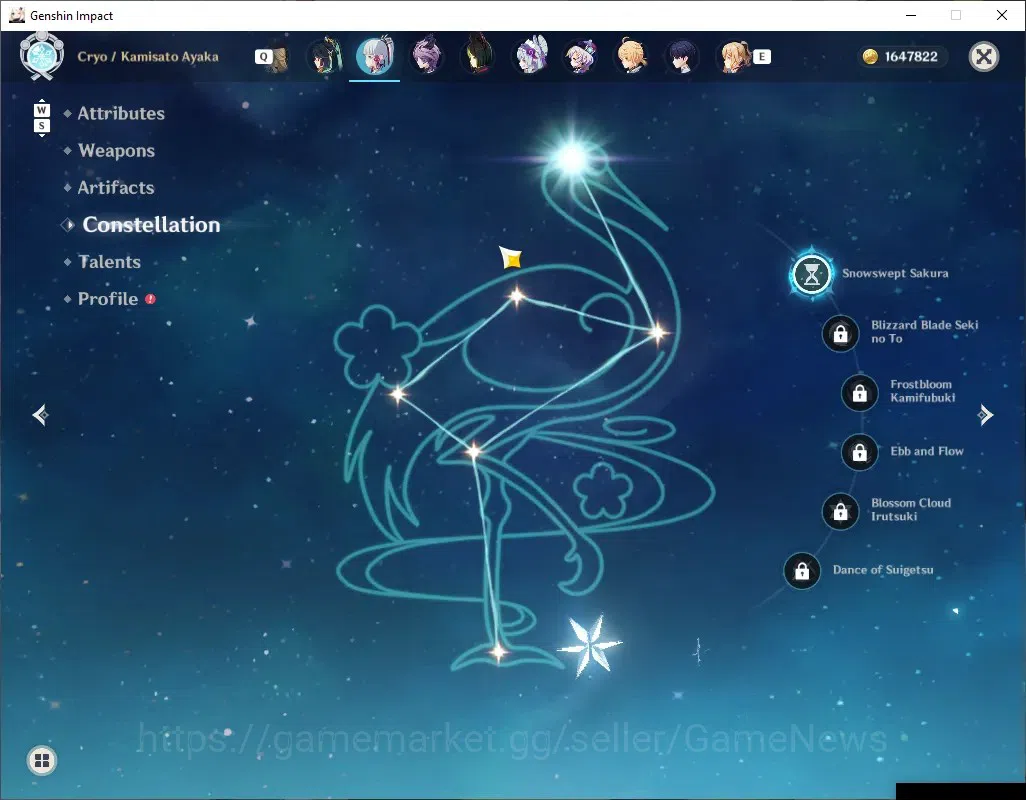Click the locked Frostbloom Kamifubuki icon
This screenshot has height=800, width=1026.
click(x=859, y=393)
